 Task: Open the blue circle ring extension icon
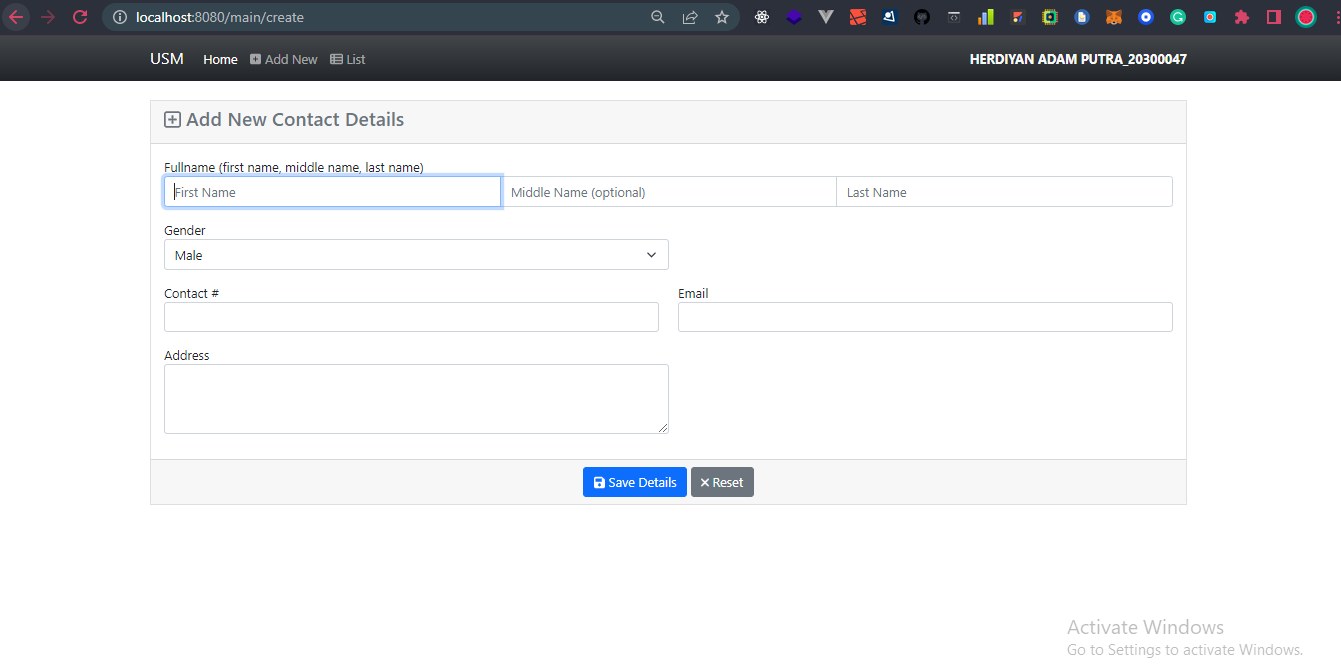tap(1146, 17)
